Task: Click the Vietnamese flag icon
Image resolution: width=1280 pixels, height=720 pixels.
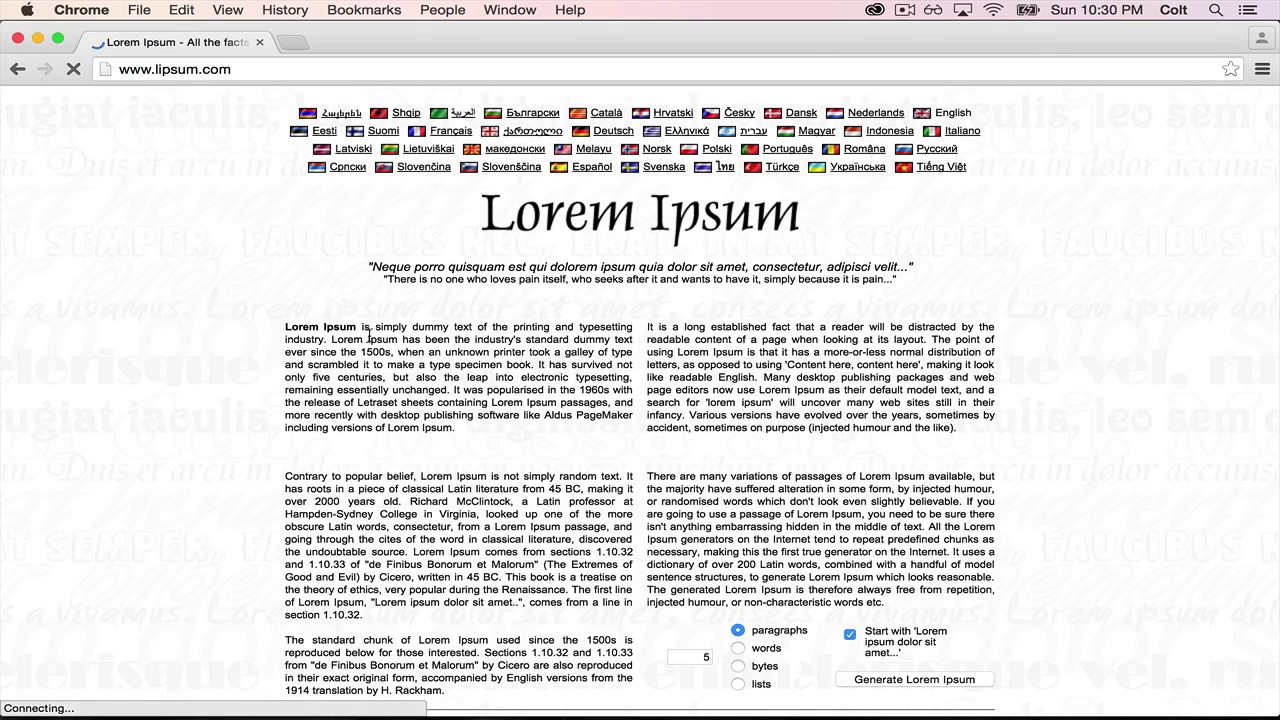Action: (903, 167)
